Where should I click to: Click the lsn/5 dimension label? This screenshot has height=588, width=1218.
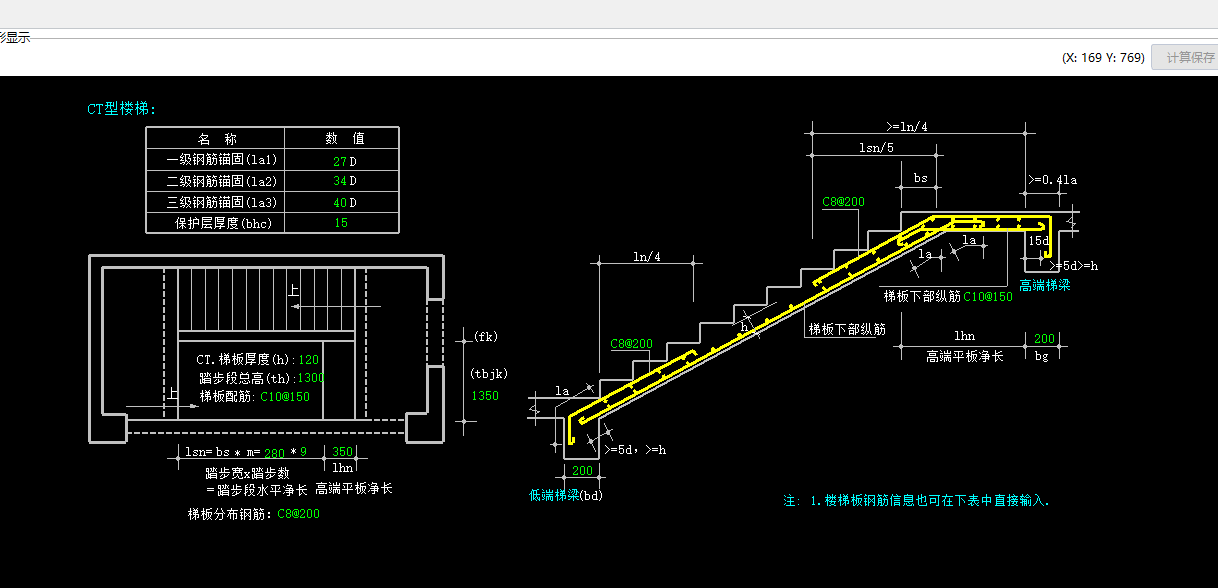[877, 148]
